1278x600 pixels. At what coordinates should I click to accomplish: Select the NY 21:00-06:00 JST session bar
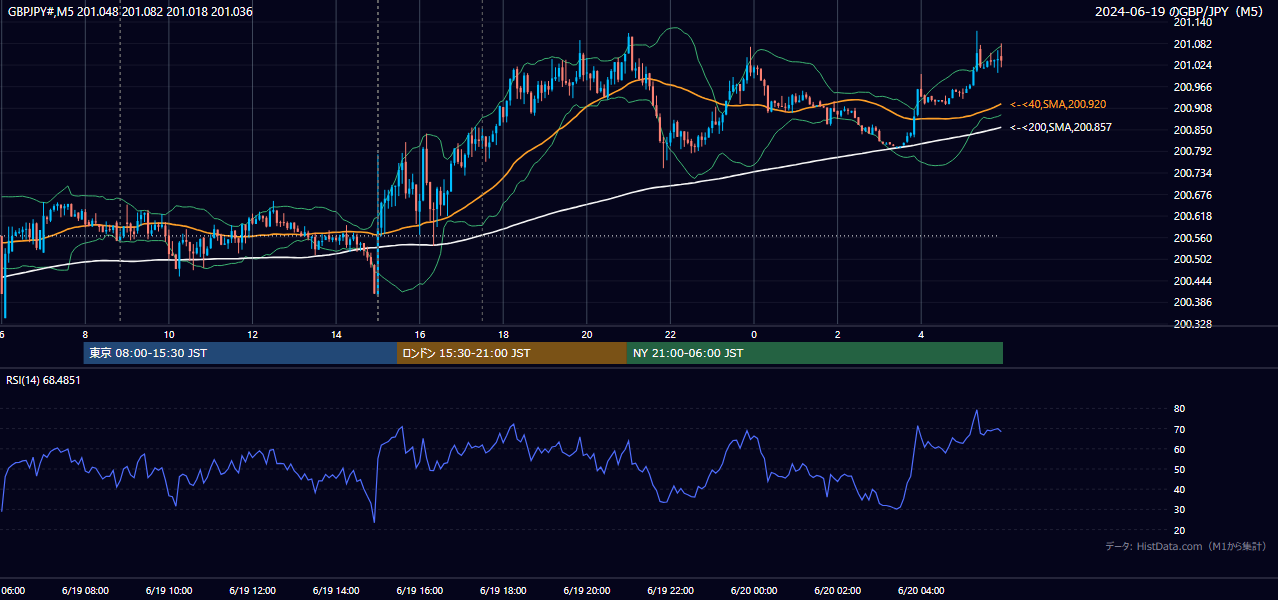(x=815, y=353)
